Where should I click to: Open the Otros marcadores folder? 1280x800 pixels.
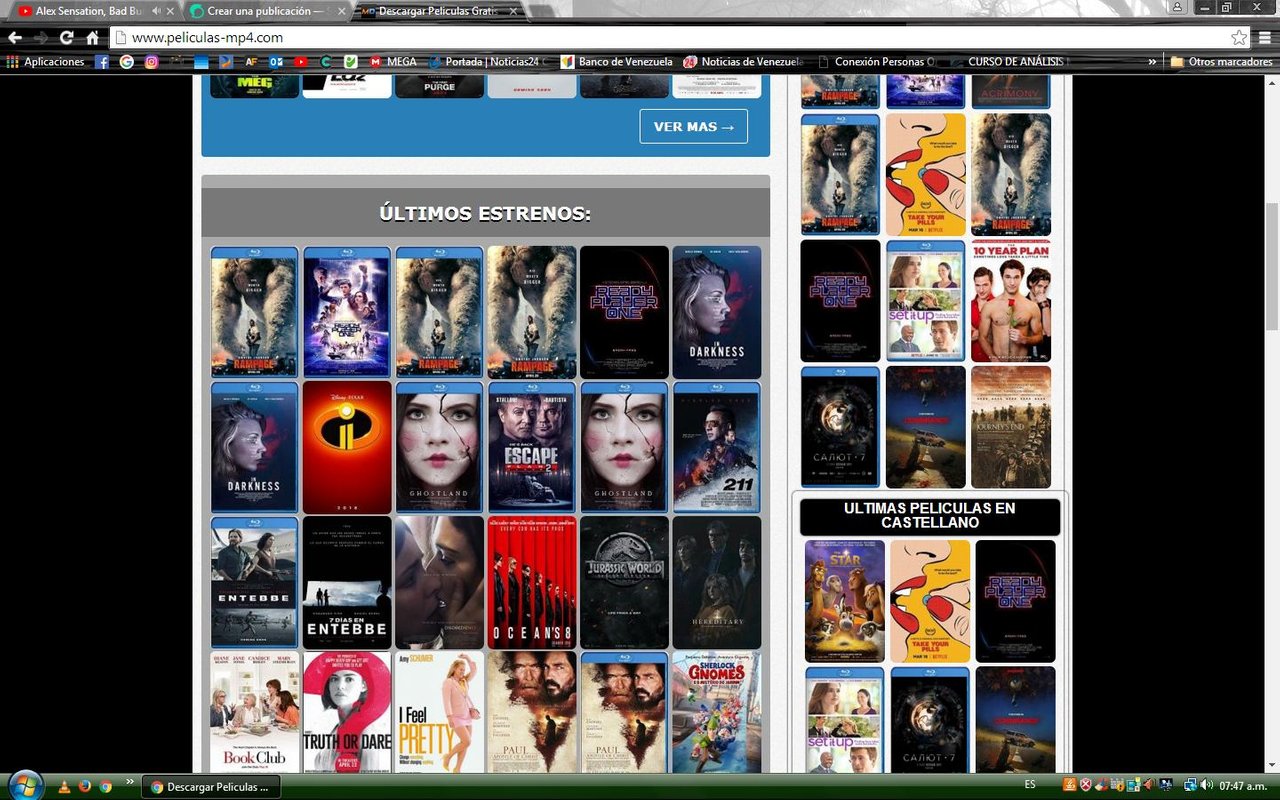point(1220,62)
